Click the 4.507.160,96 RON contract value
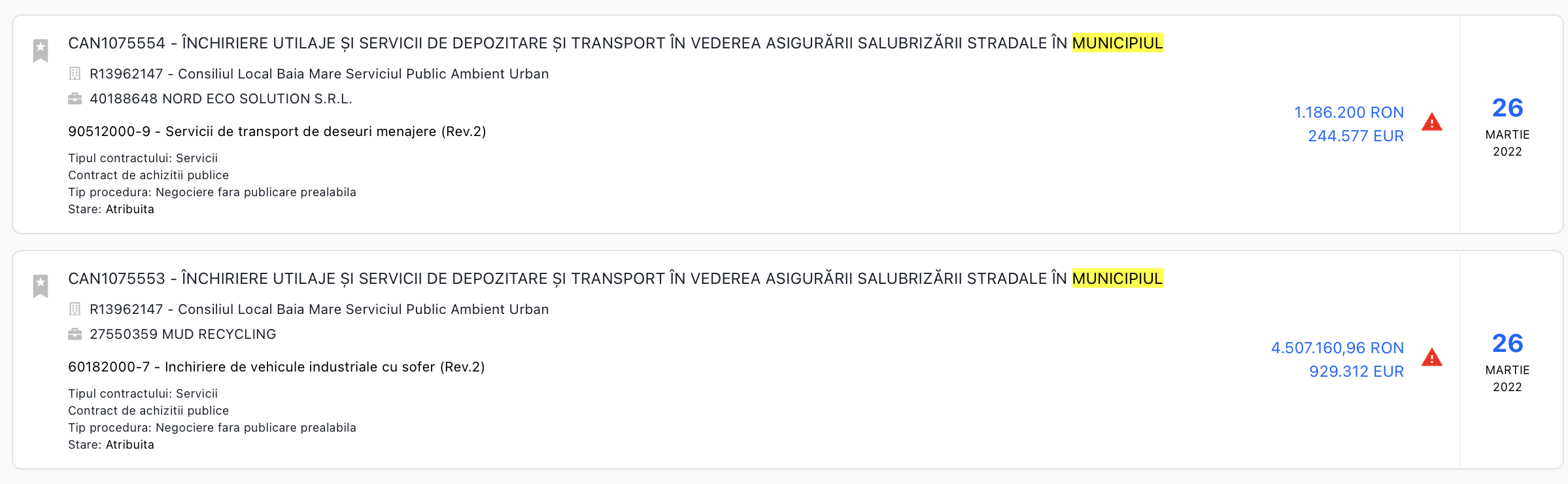The image size is (1568, 484). (1337, 348)
